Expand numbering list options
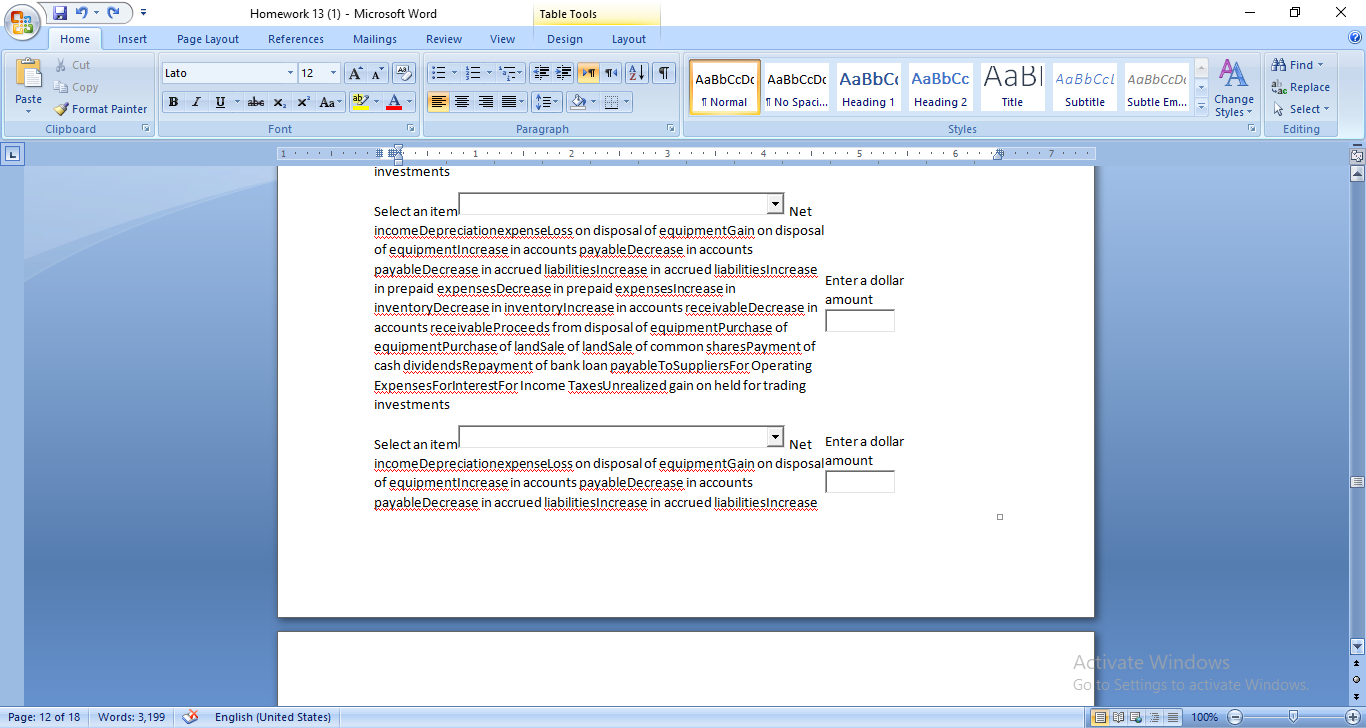This screenshot has height=728, width=1366. [x=490, y=73]
